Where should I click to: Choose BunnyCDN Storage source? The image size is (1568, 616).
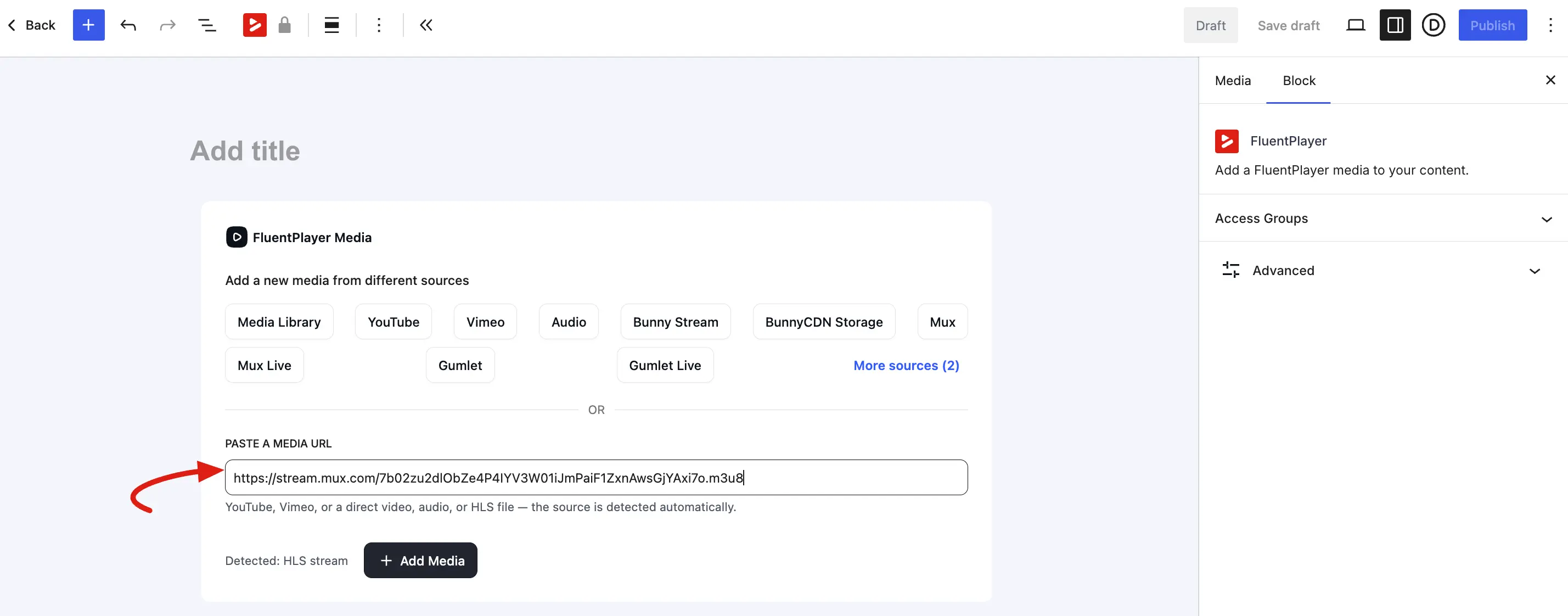[824, 321]
